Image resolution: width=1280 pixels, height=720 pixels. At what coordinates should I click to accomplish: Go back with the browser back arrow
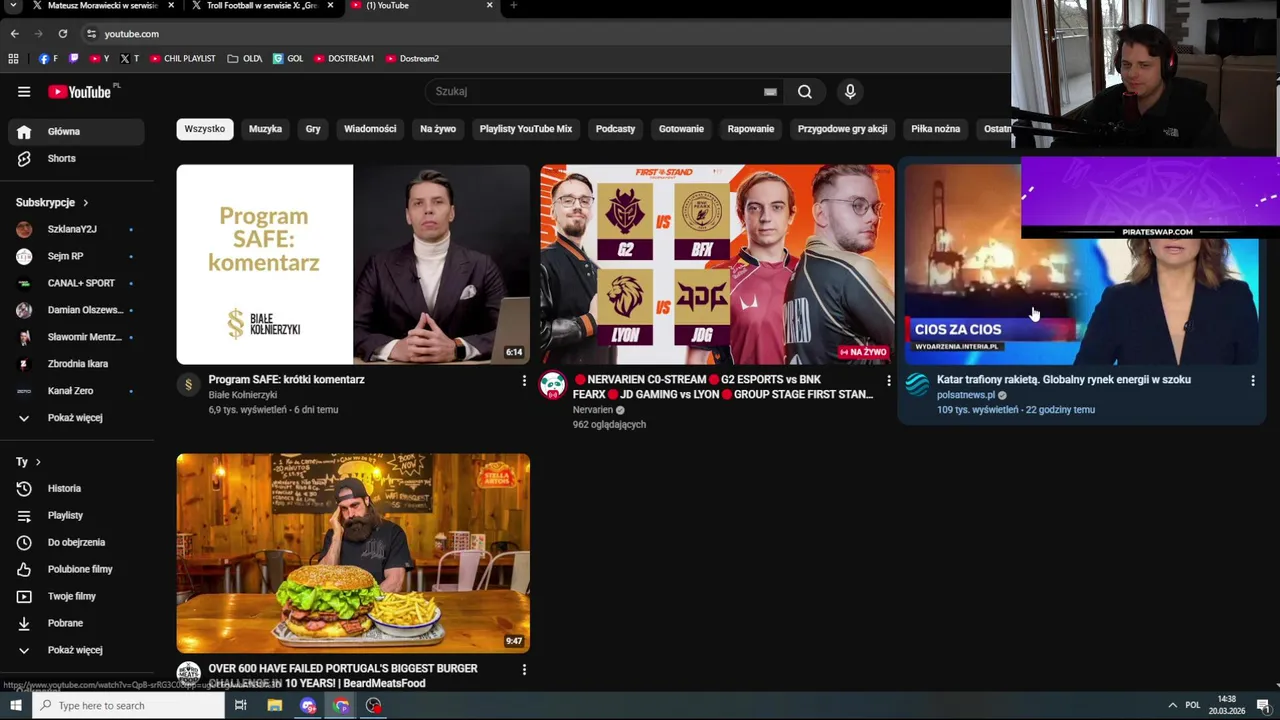15,34
